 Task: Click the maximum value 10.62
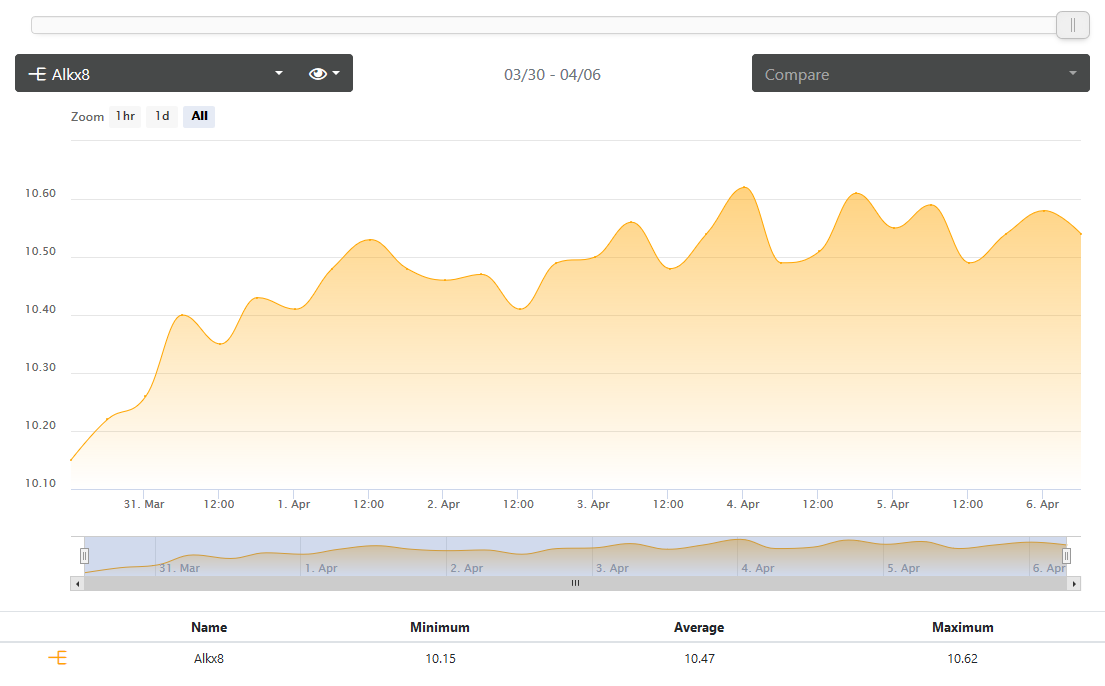pyautogui.click(x=963, y=659)
